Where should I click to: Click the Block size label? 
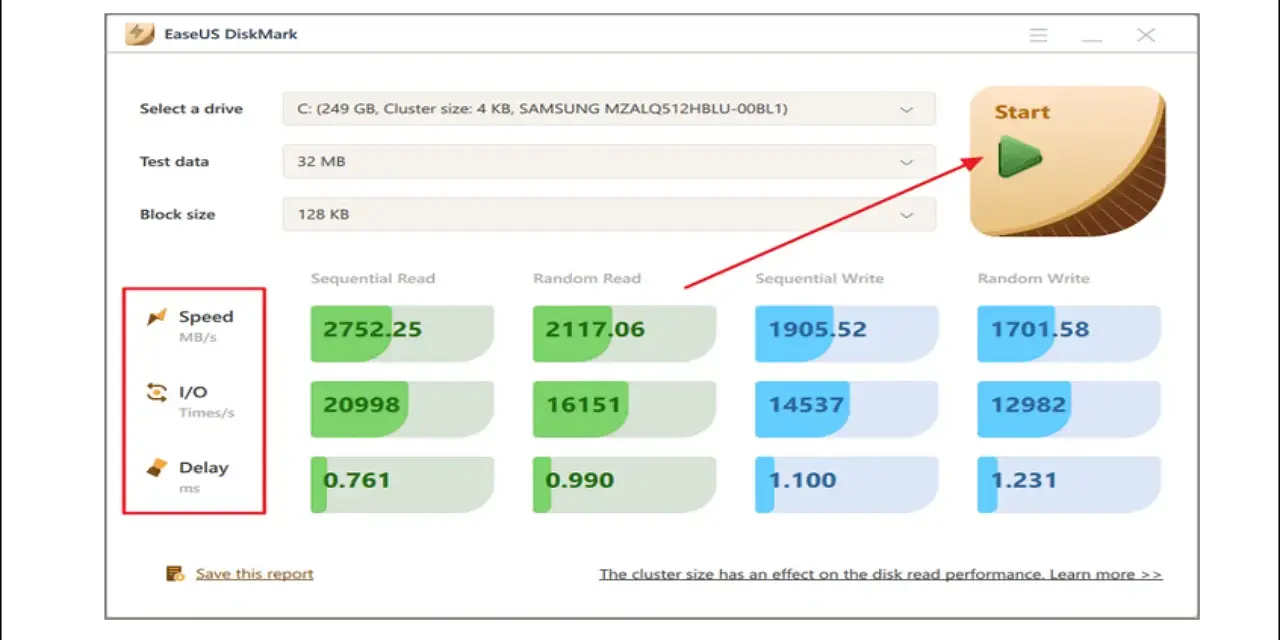[177, 215]
